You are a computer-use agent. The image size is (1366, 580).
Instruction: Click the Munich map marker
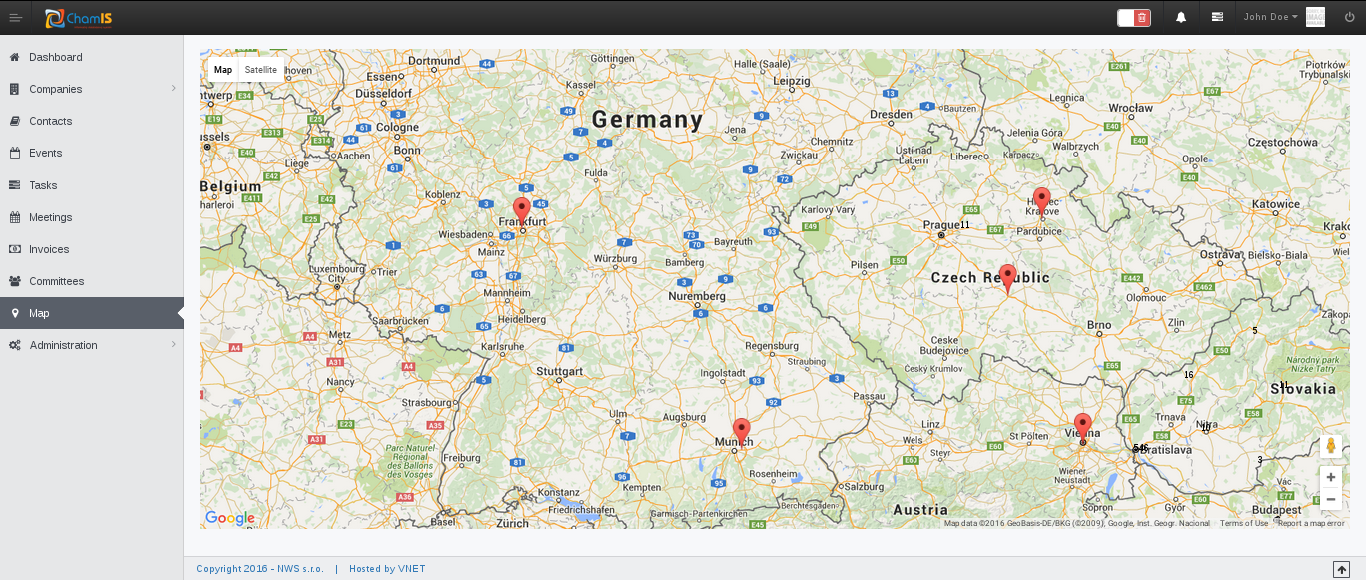click(741, 432)
